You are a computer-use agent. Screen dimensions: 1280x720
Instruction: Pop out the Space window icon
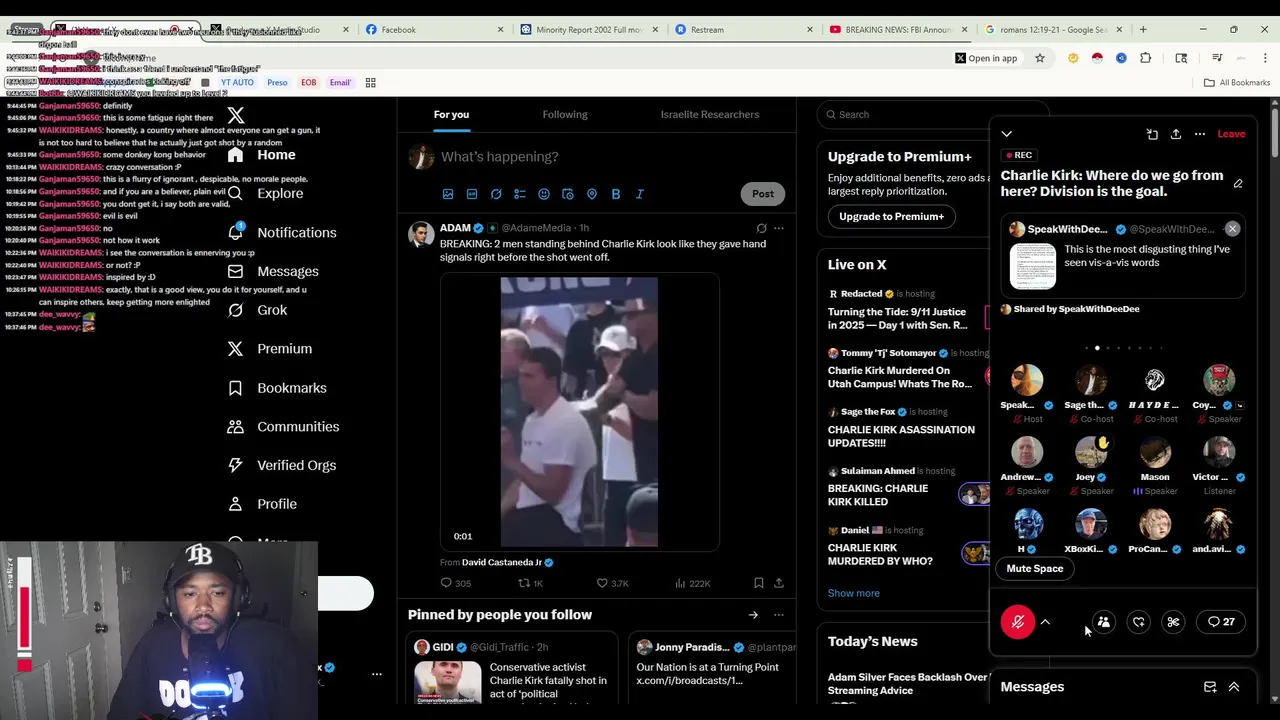tap(1152, 134)
